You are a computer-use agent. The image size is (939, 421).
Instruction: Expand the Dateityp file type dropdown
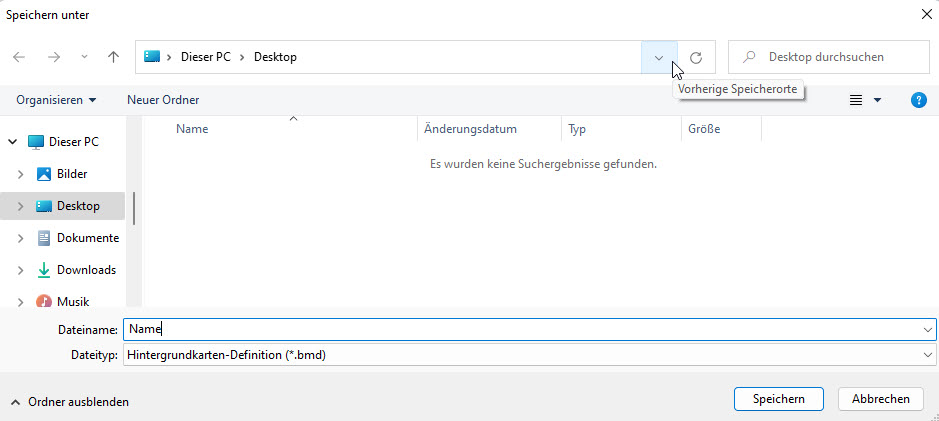(928, 355)
